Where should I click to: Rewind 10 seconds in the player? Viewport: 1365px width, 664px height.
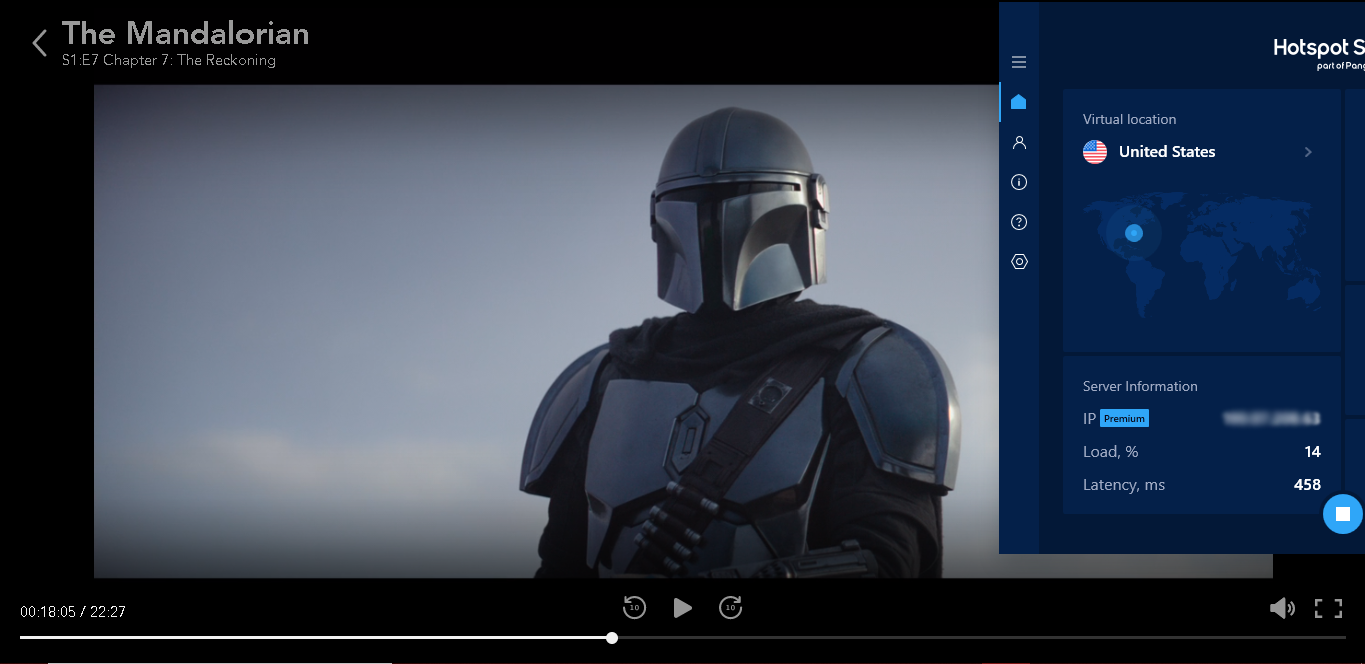(634, 607)
